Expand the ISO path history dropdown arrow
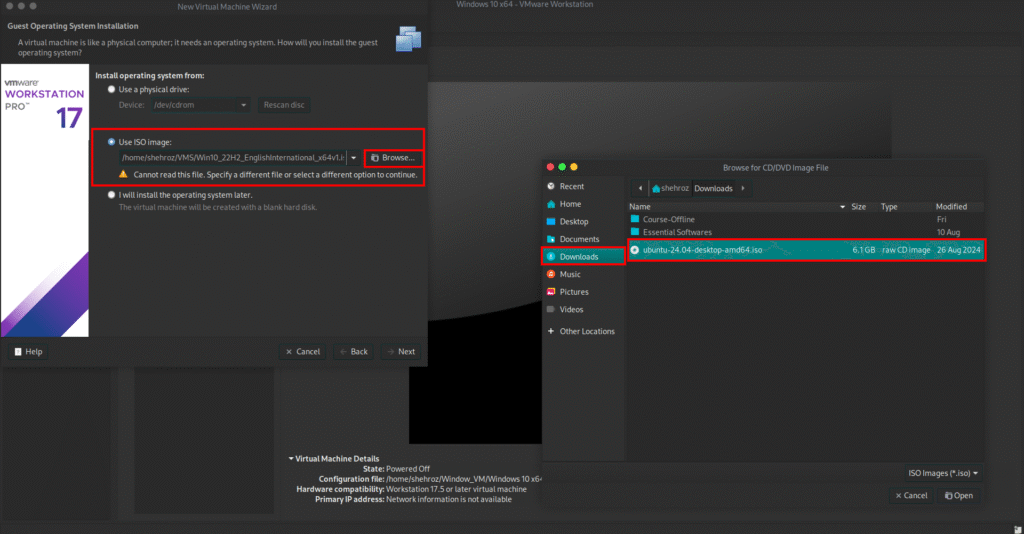Image resolution: width=1024 pixels, height=534 pixels. coord(353,157)
